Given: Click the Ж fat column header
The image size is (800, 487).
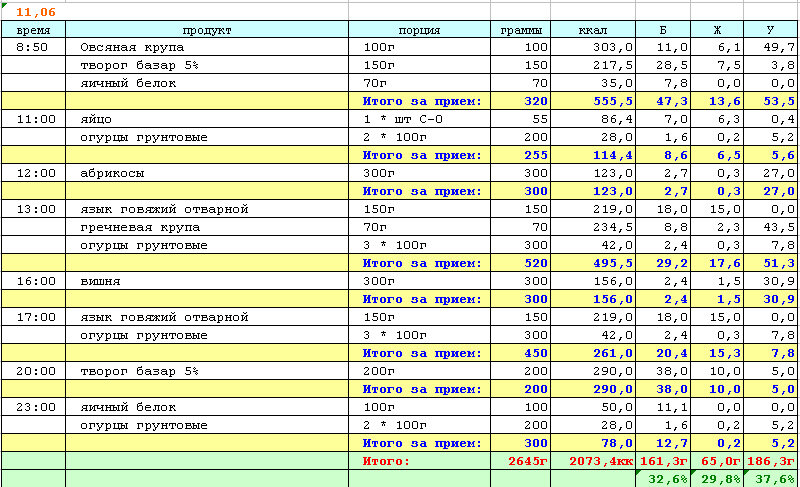Looking at the screenshot, I should 717,30.
